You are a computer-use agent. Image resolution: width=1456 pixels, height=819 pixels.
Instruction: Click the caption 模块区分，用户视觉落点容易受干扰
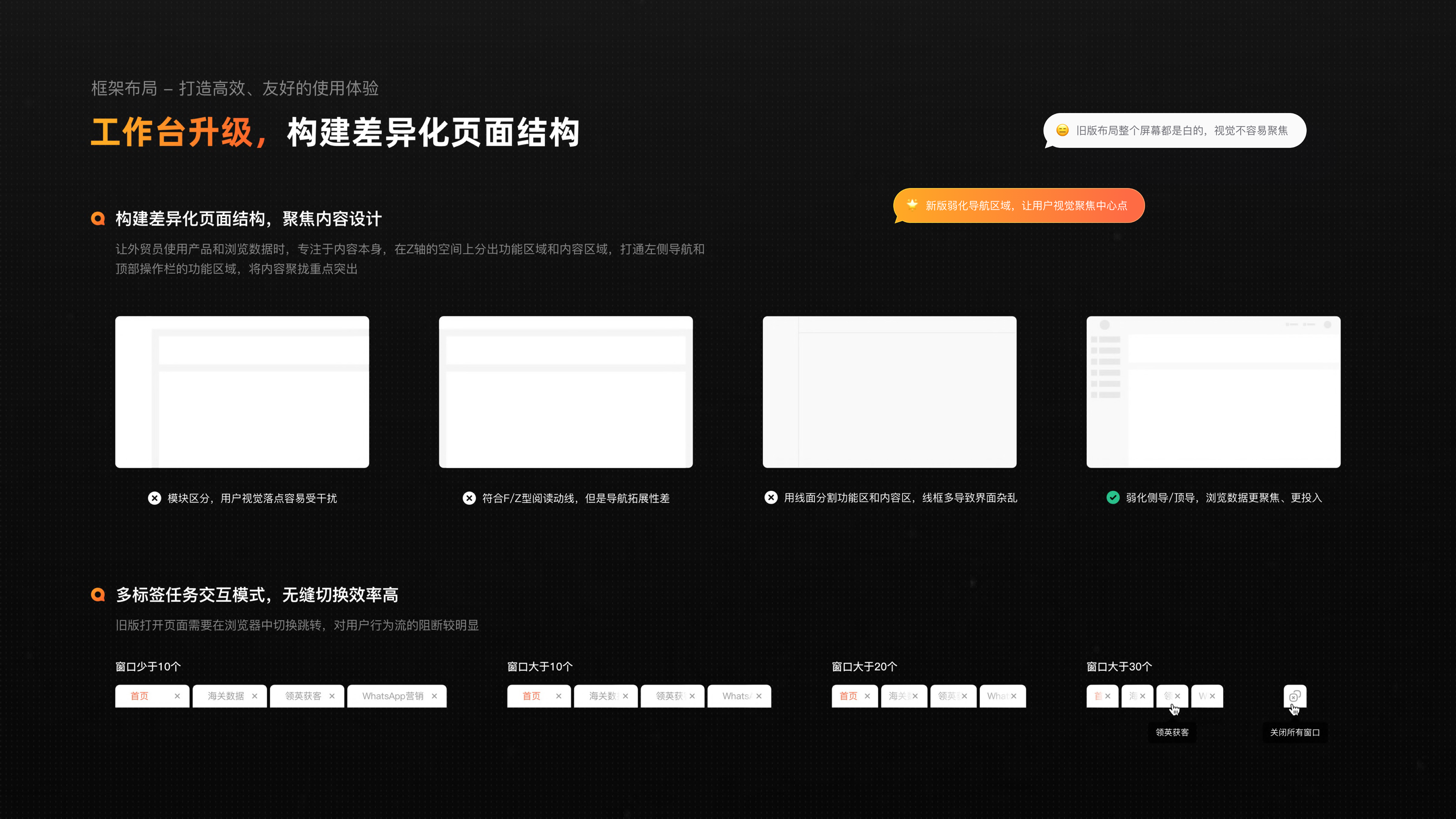[252, 498]
